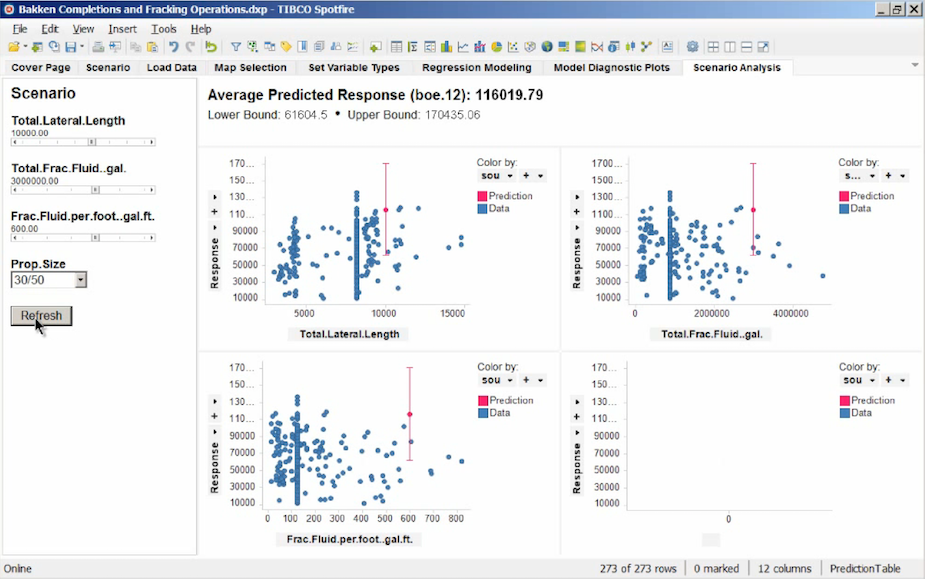Click the green reset arrow icon

click(211, 47)
